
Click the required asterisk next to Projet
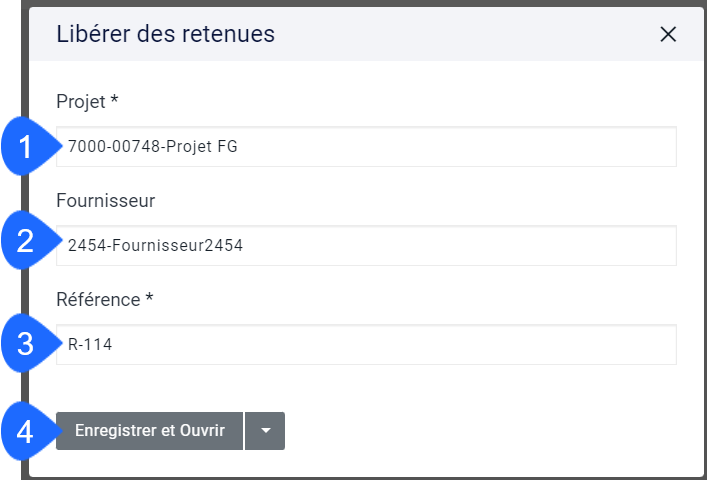[x=115, y=99]
